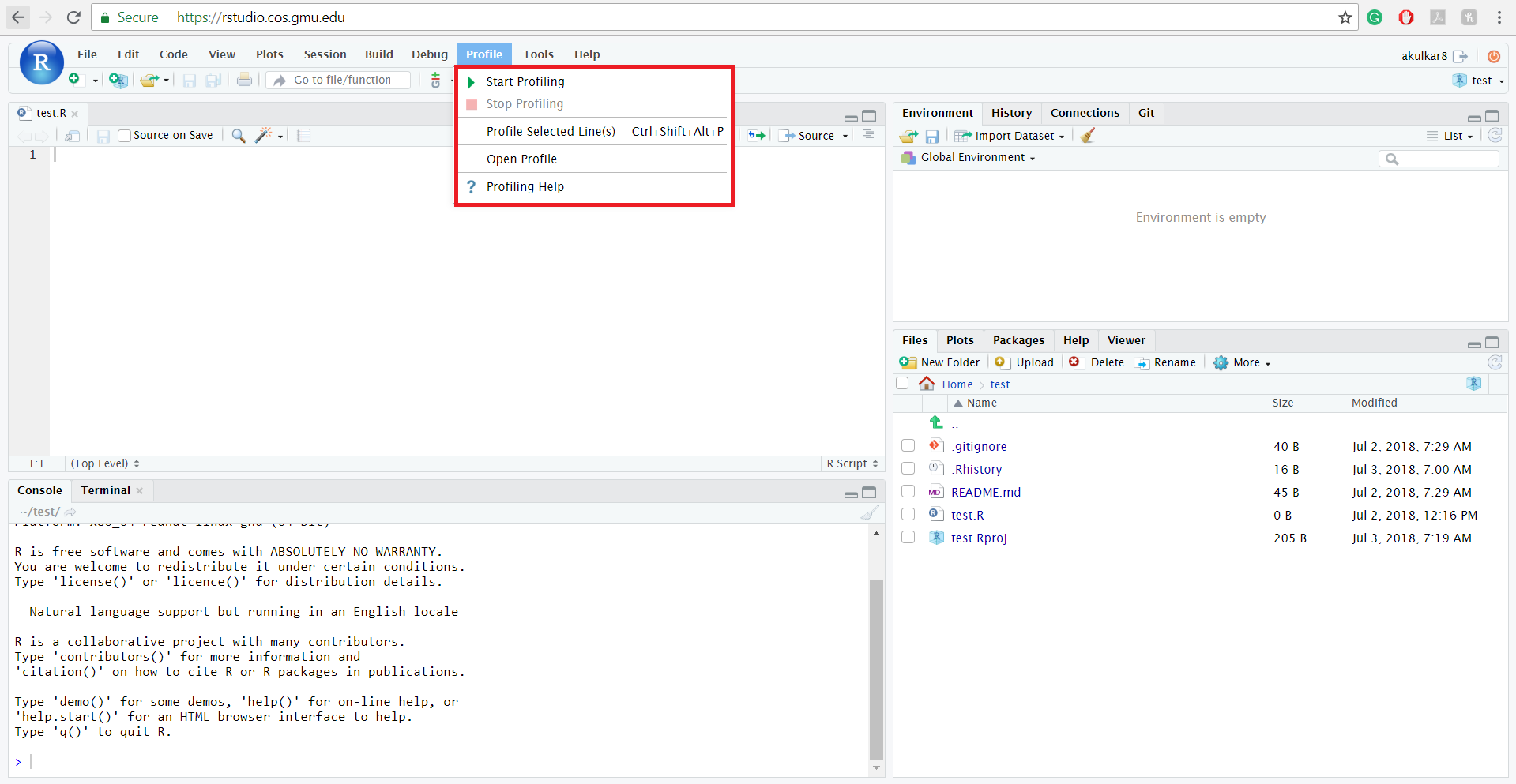This screenshot has width=1516, height=784.
Task: Open the README.md file link
Action: (986, 492)
